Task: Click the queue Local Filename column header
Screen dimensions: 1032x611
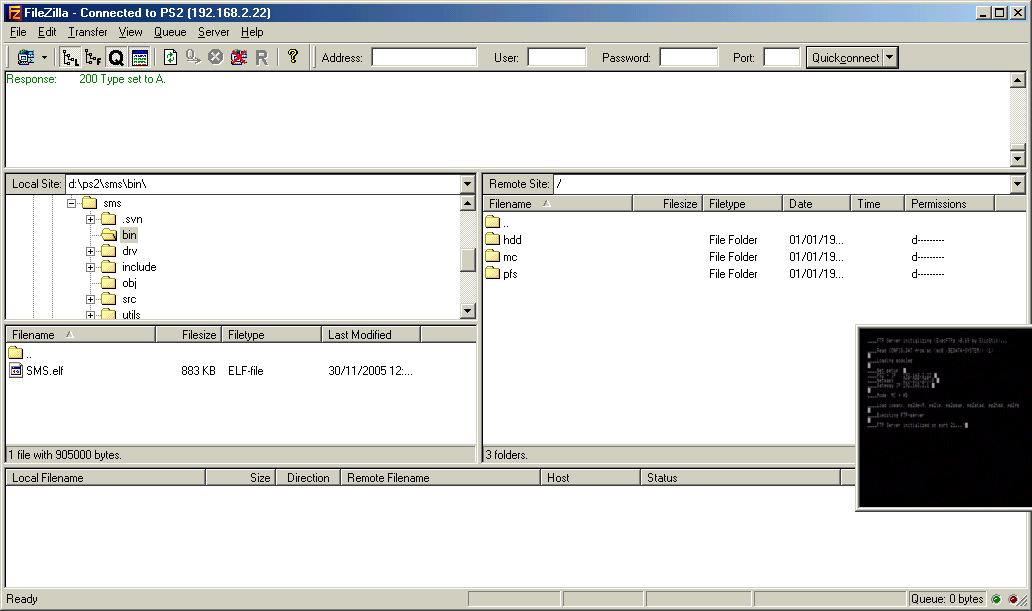Action: [105, 478]
